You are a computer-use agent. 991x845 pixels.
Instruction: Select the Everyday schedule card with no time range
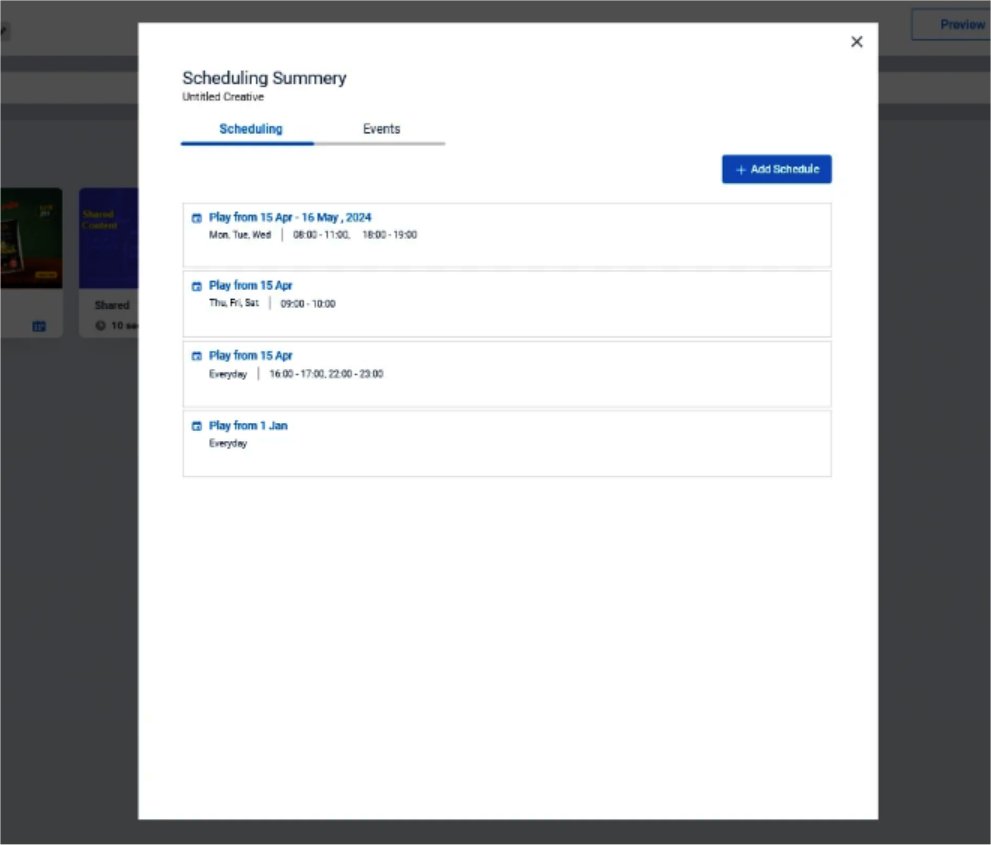(x=506, y=443)
